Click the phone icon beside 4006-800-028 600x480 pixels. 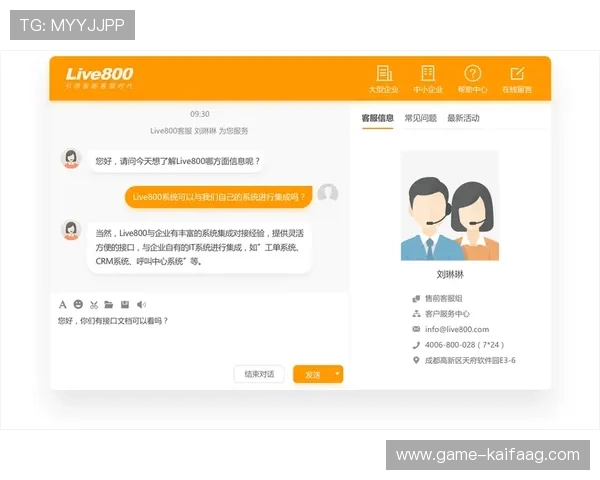coord(416,345)
